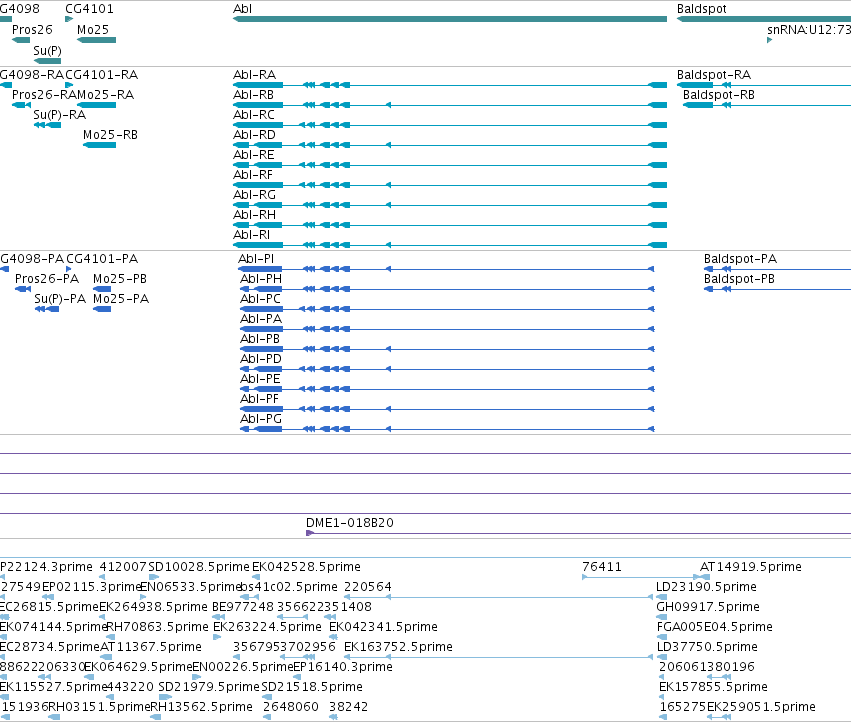Open the Abl-PD protein label
Viewport: 851px width, 722px height.
(261, 359)
